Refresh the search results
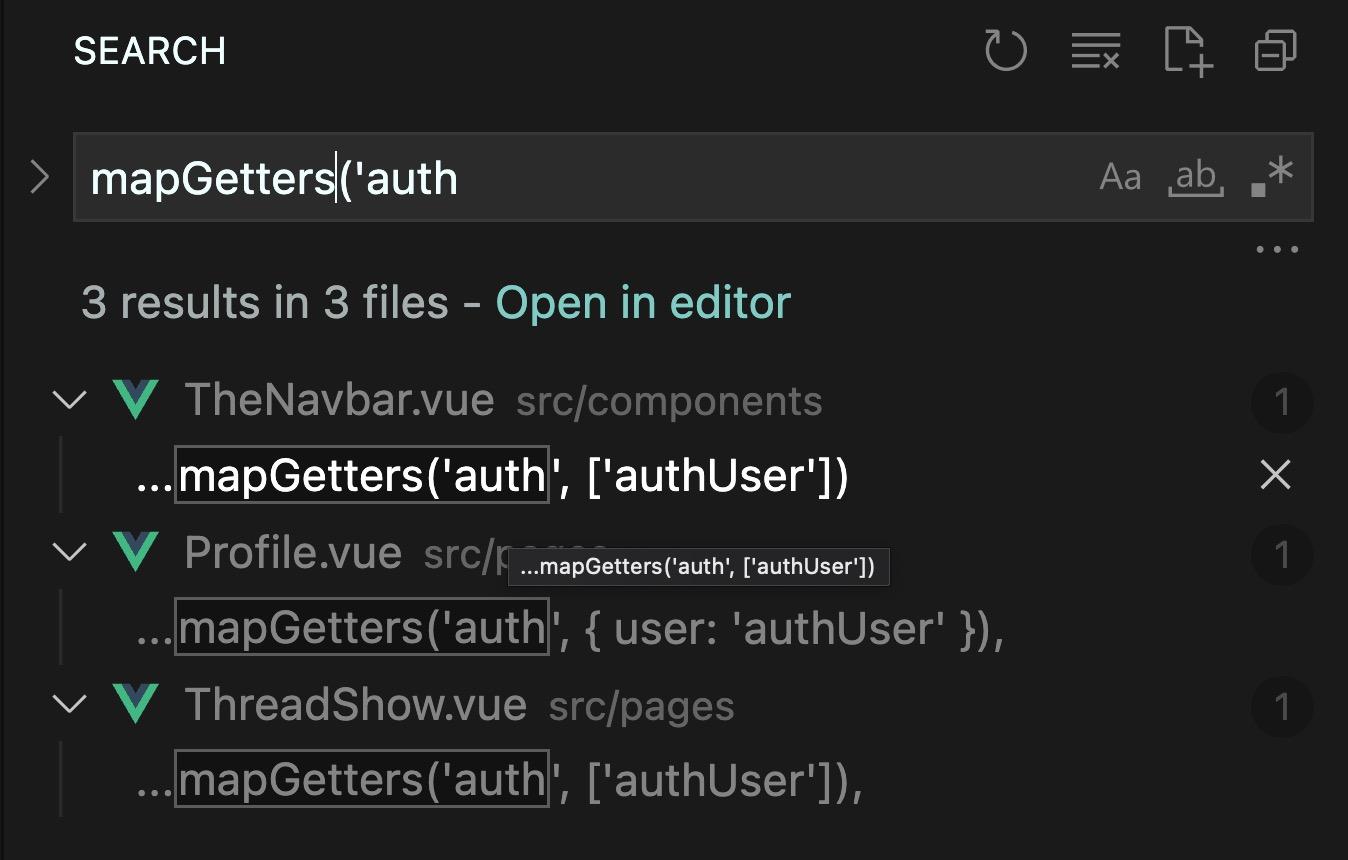 coord(1005,51)
